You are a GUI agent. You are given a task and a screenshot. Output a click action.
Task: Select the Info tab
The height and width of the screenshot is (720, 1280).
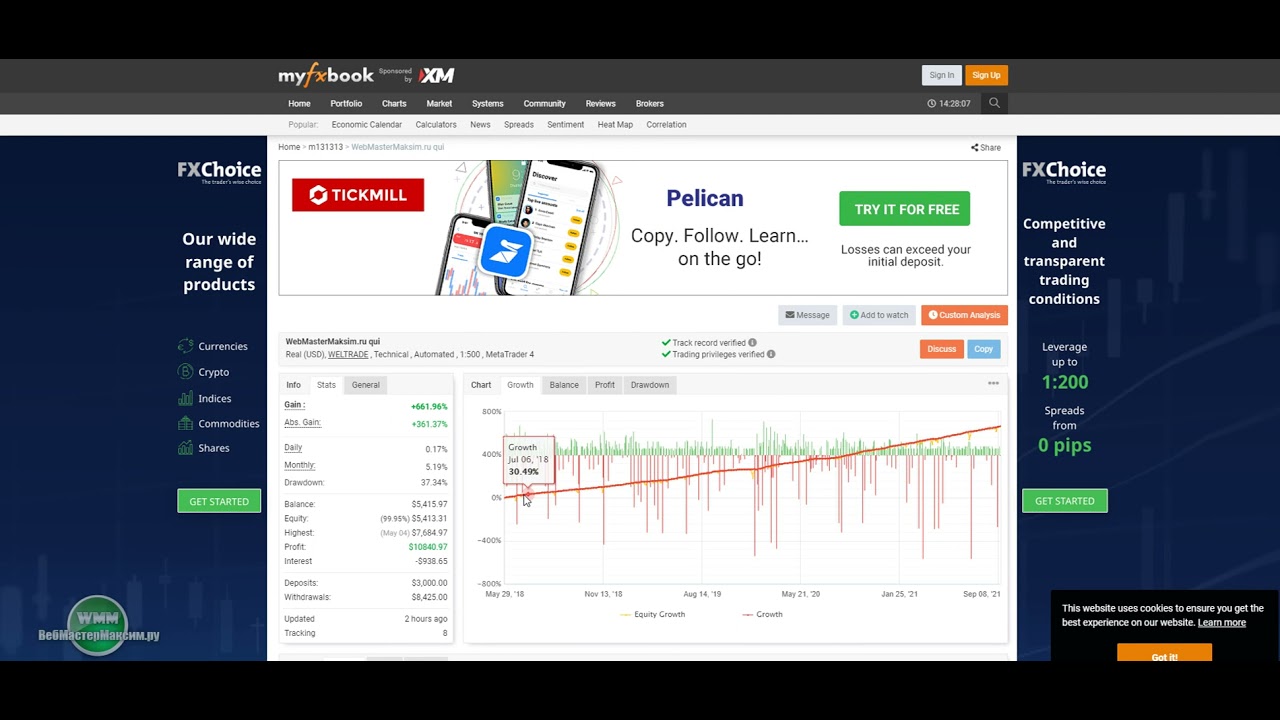point(293,385)
